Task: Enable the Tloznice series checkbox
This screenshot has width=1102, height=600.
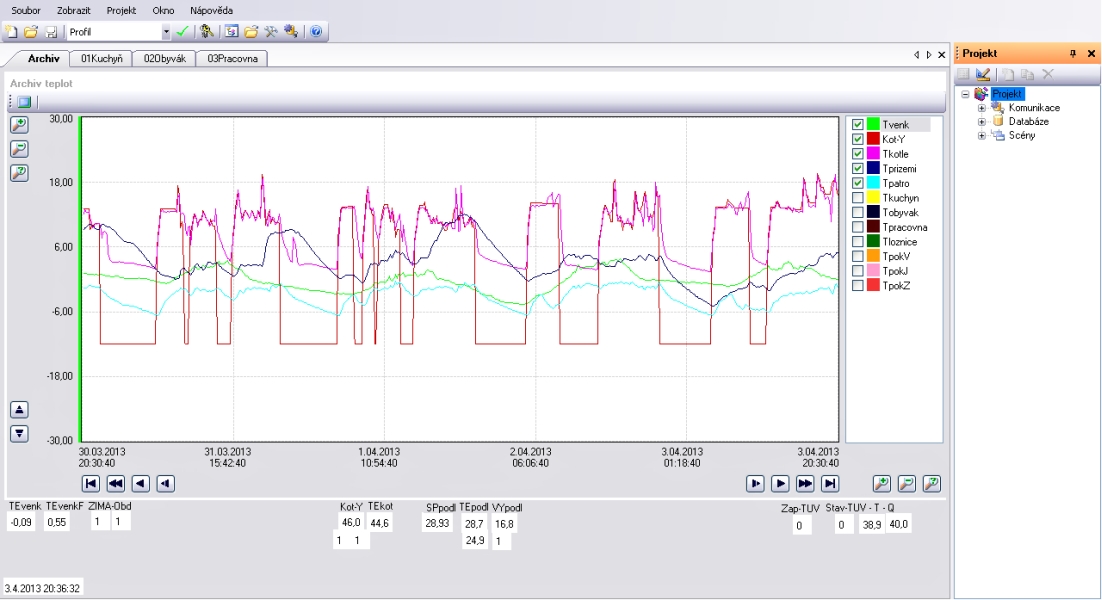Action: coord(857,242)
